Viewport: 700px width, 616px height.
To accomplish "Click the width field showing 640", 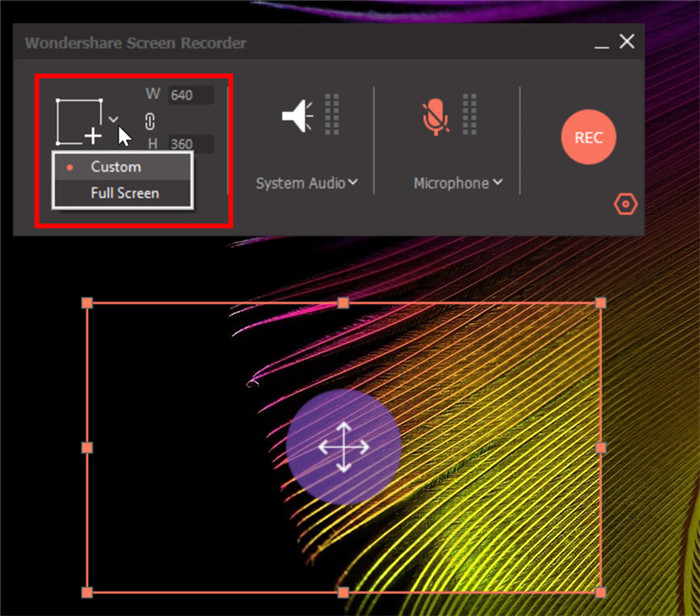I will [x=191, y=95].
